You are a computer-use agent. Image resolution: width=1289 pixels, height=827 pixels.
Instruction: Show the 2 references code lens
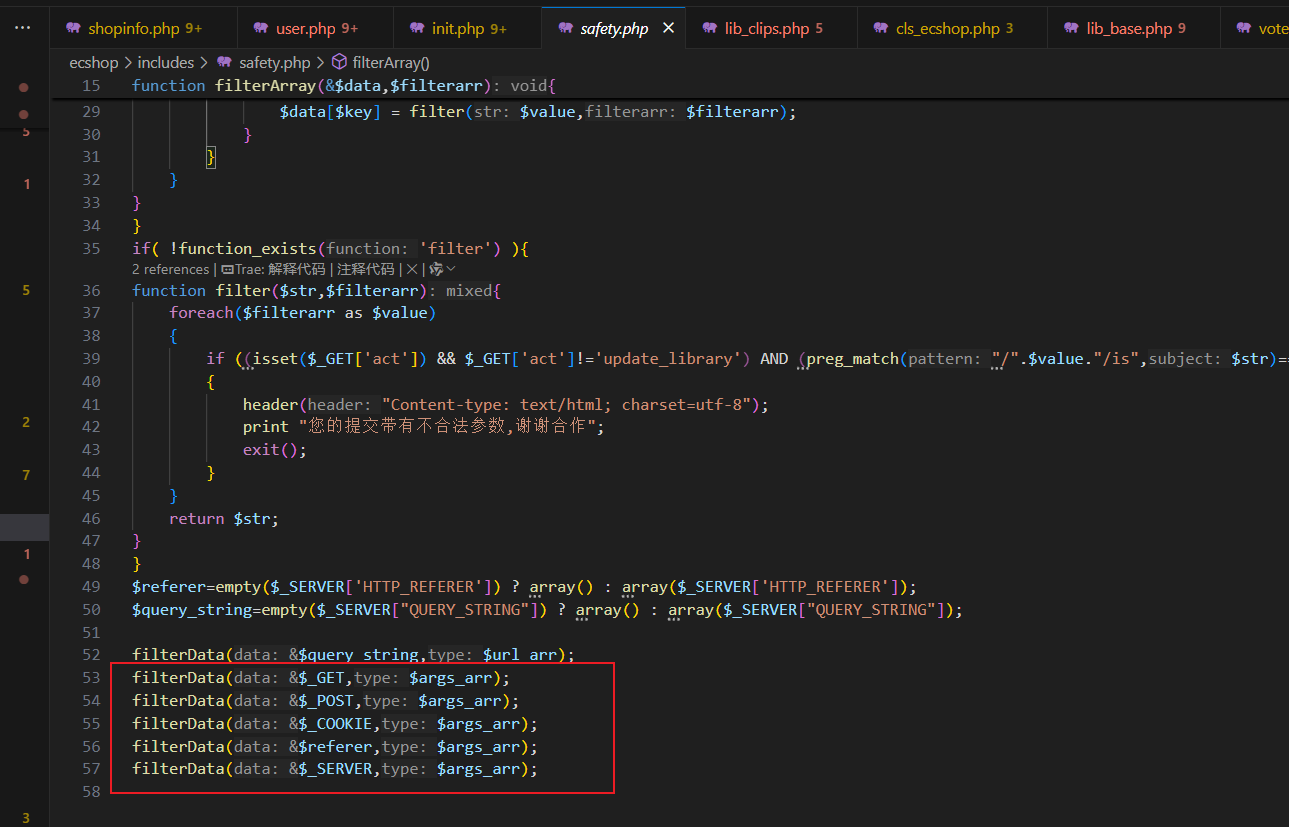click(x=169, y=269)
